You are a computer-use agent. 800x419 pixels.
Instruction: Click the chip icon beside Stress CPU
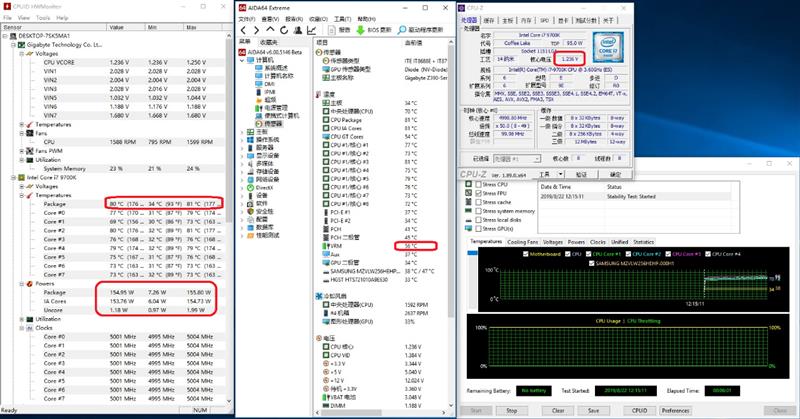point(468,184)
